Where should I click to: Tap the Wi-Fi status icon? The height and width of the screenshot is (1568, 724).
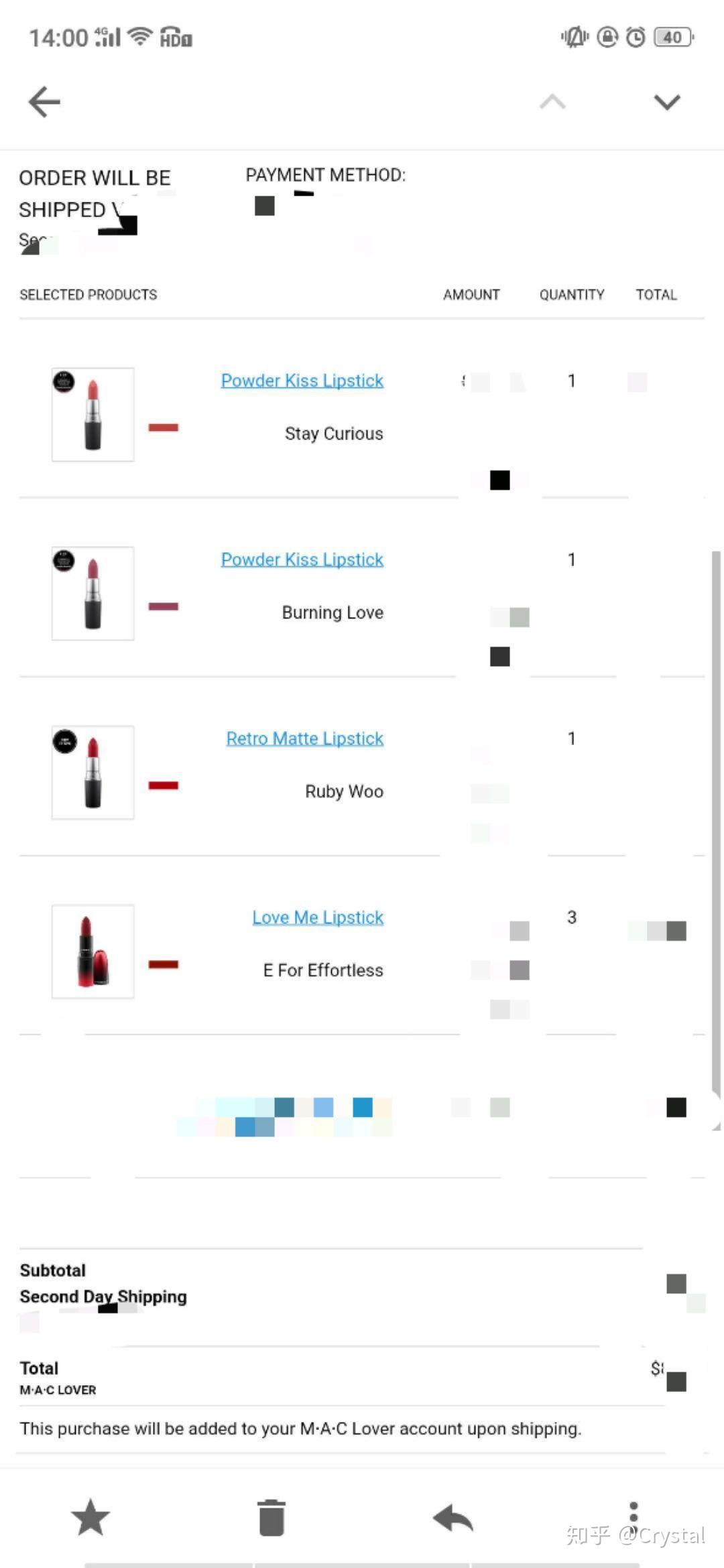pyautogui.click(x=140, y=37)
